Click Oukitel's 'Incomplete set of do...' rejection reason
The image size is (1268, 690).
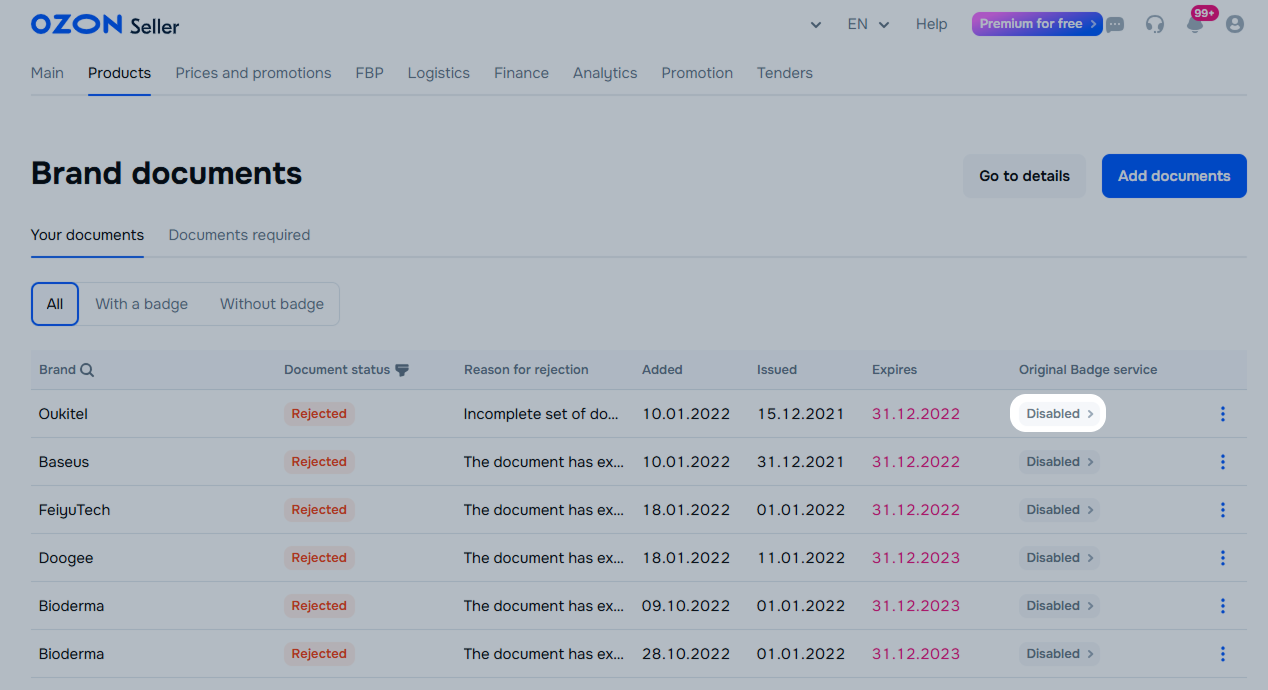click(x=541, y=414)
